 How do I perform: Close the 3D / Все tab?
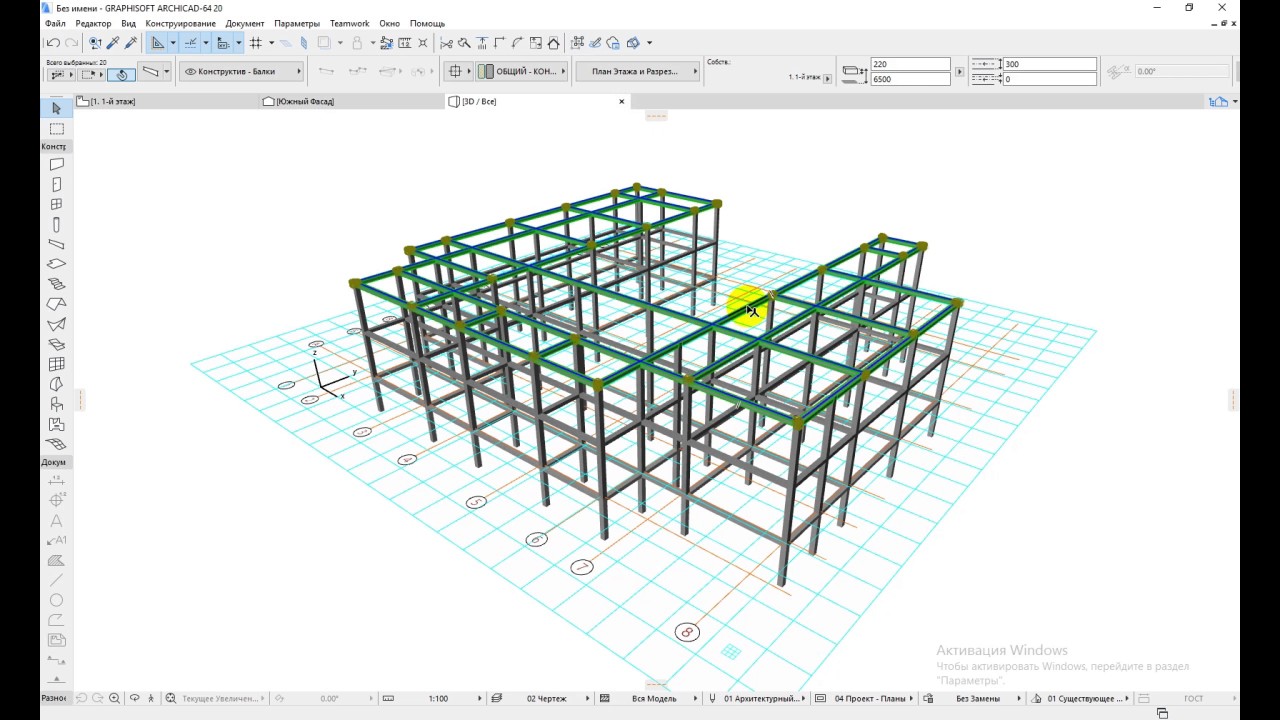621,101
